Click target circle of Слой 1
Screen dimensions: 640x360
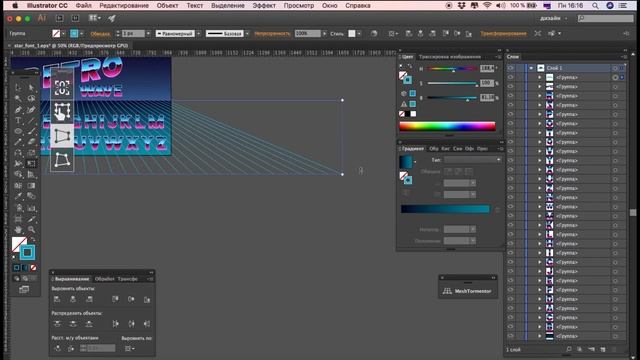pyautogui.click(x=615, y=68)
